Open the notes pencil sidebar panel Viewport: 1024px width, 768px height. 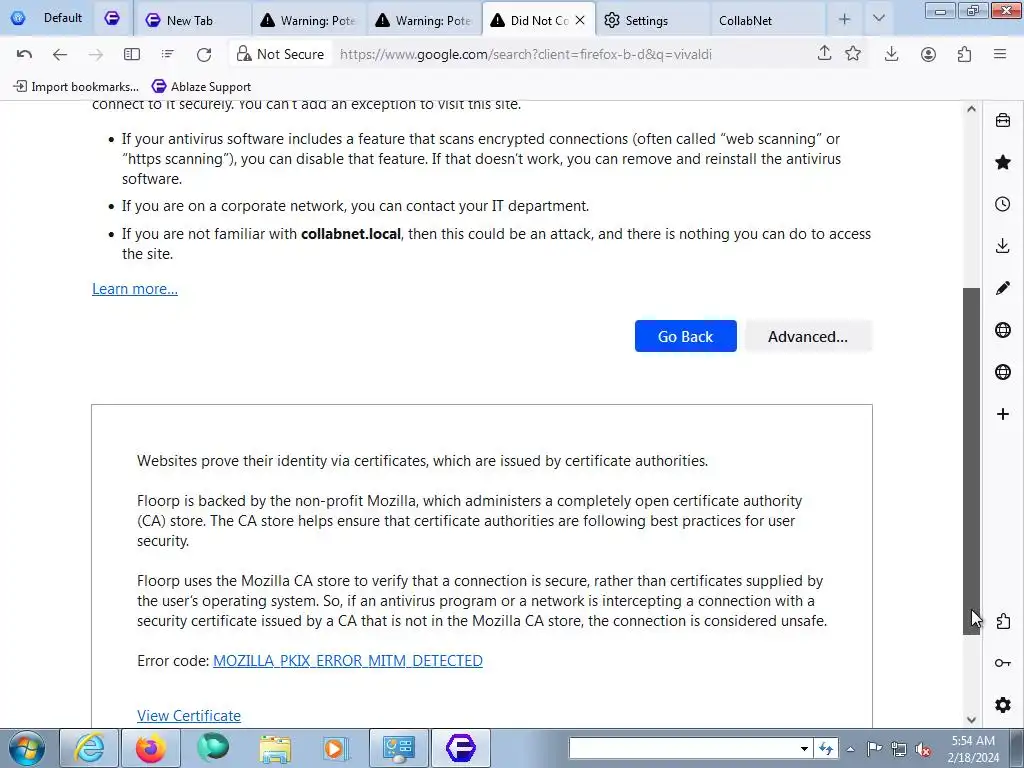click(x=1003, y=288)
